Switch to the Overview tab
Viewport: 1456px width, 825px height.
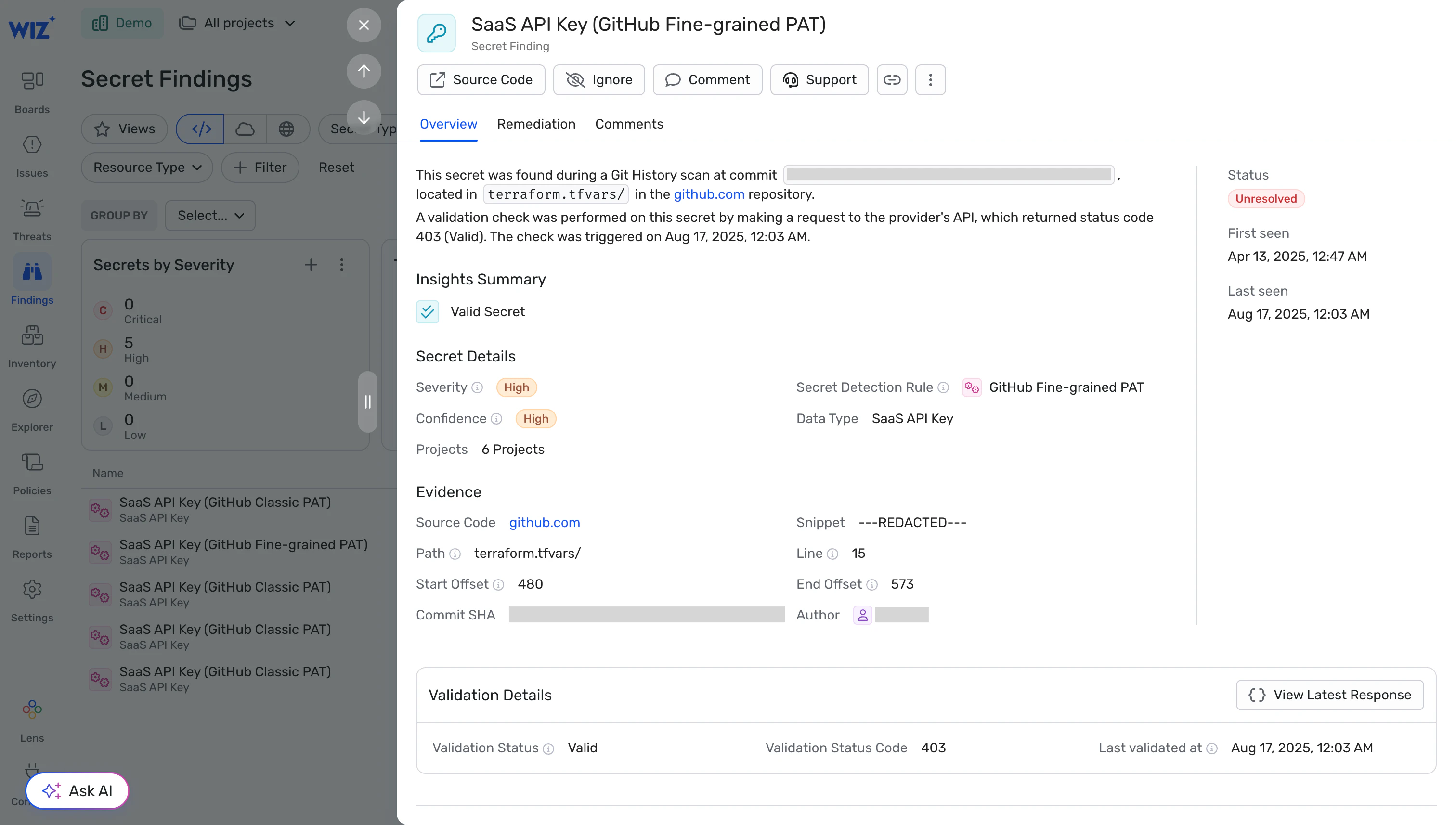pos(448,124)
